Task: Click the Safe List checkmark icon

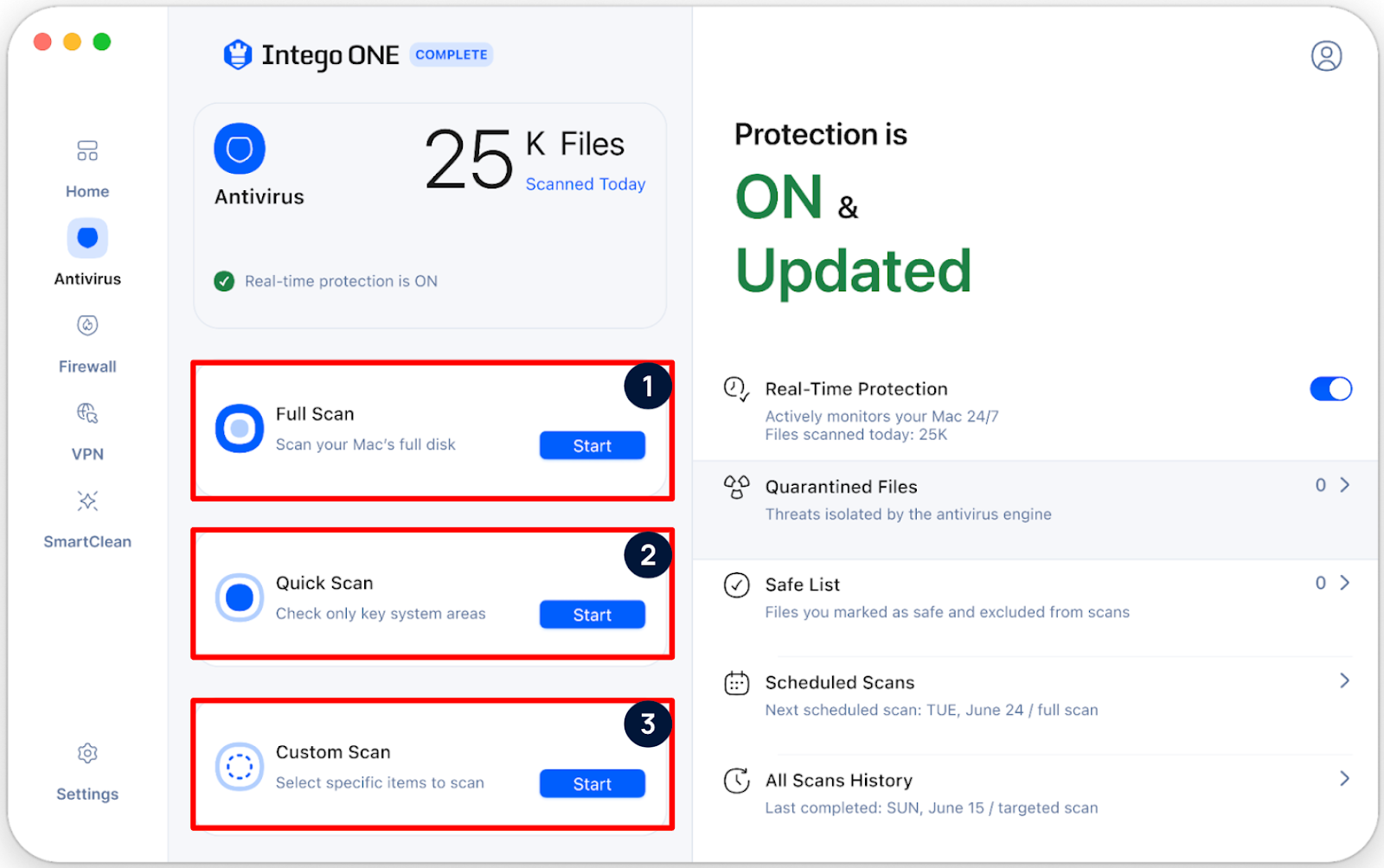Action: pos(736,585)
